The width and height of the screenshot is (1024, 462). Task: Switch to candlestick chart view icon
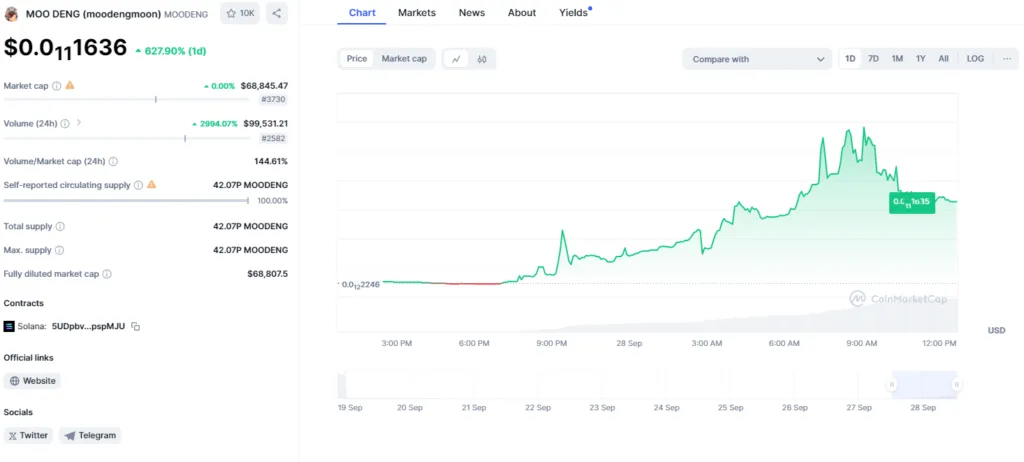482,59
